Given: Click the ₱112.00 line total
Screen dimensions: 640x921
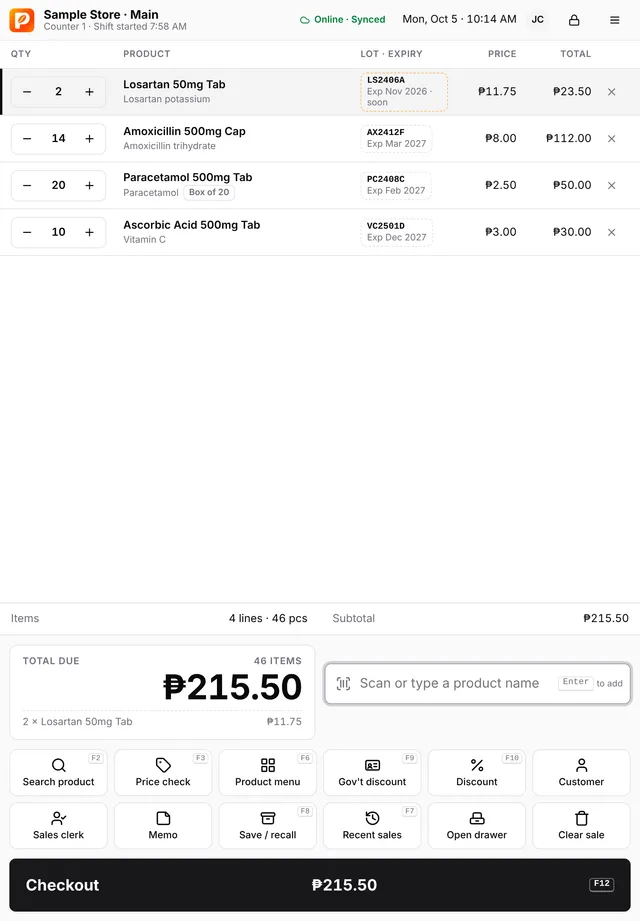Looking at the screenshot, I should coord(568,139).
